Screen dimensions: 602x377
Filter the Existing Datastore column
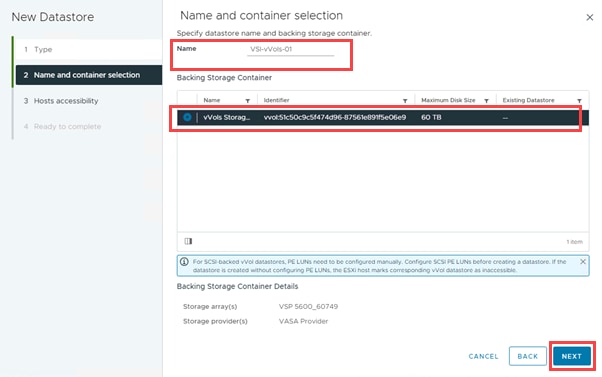coord(579,101)
